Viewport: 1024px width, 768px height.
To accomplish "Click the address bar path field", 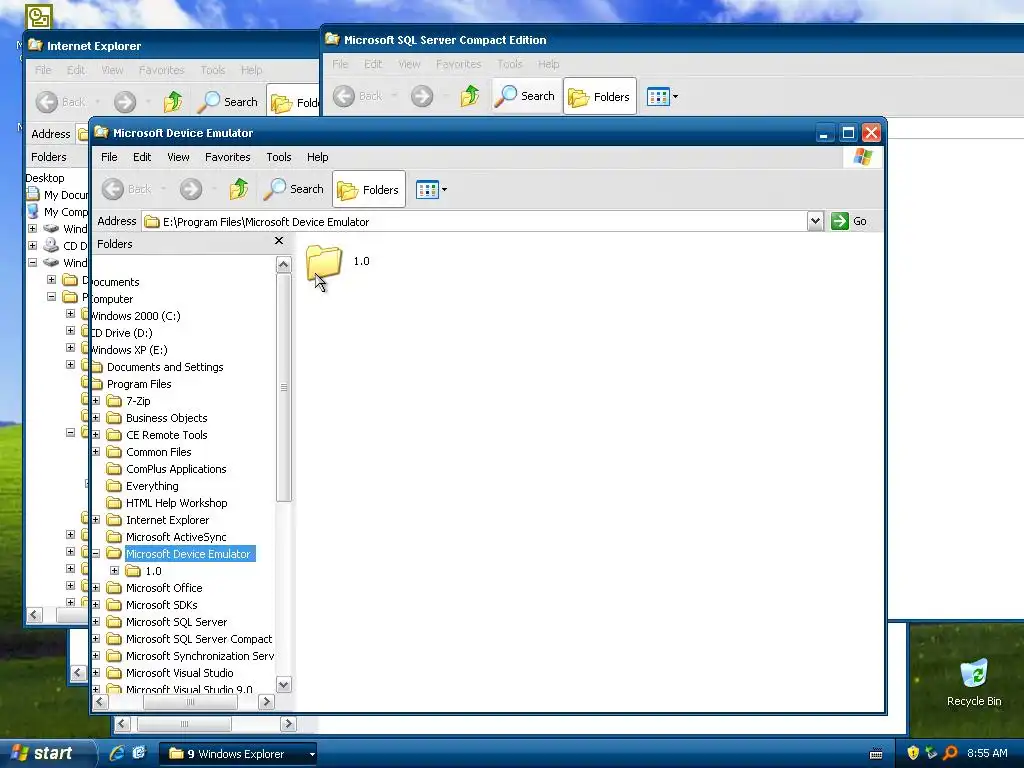I will (475, 221).
